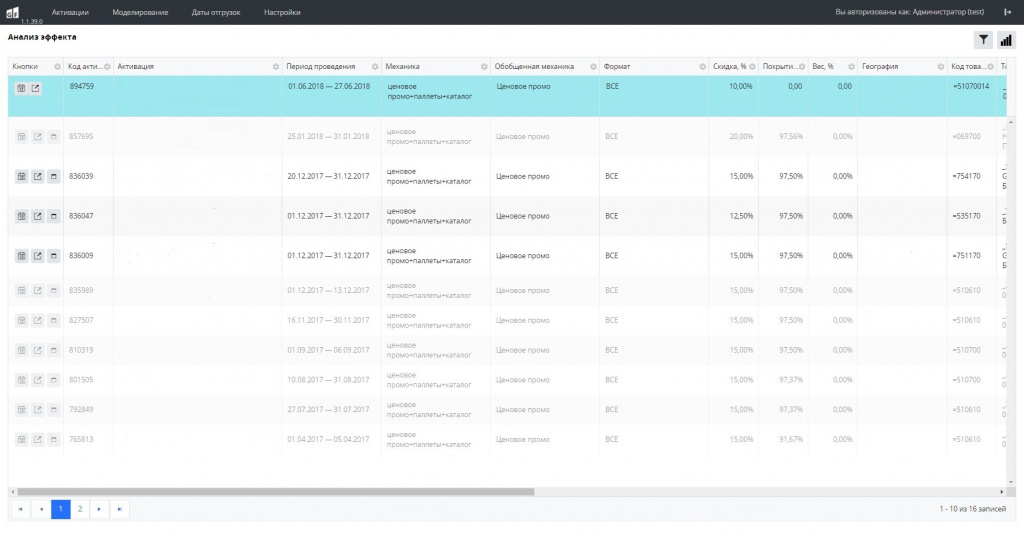This screenshot has width=1024, height=539.
Task: Click the open-external icon for activation 894759
Action: [x=35, y=88]
